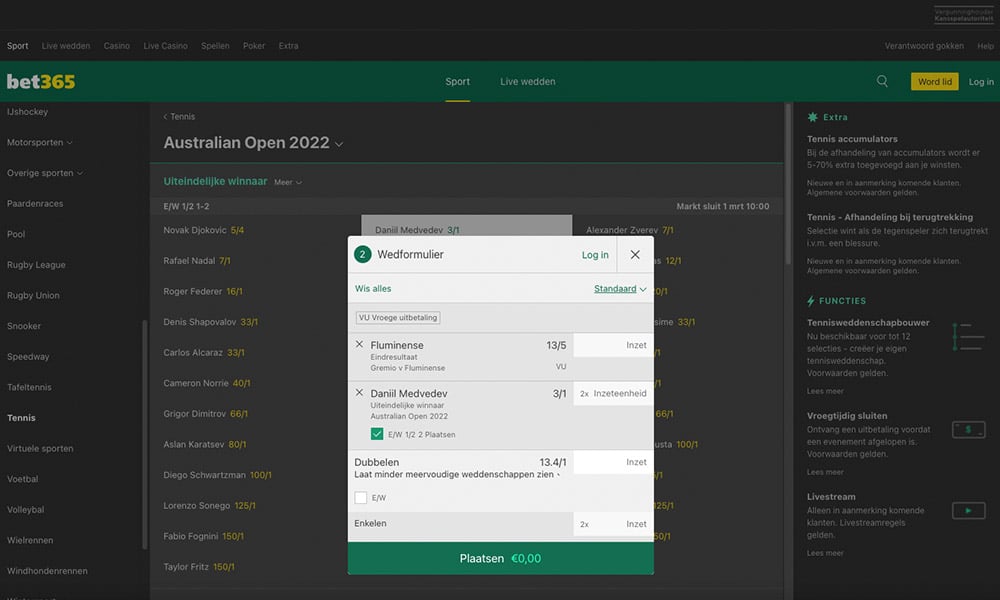1000x600 pixels.
Task: Click the Kansspelautoriteit license badge
Action: click(x=964, y=15)
